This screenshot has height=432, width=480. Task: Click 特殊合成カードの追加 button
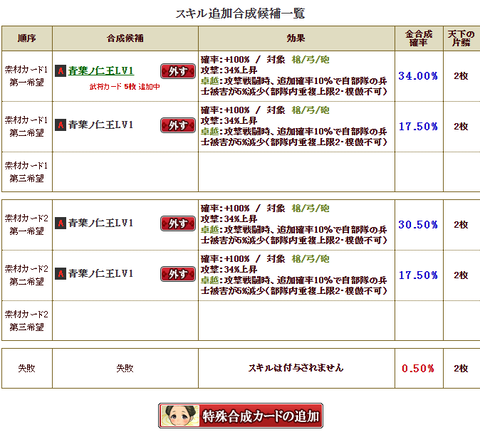[241, 416]
